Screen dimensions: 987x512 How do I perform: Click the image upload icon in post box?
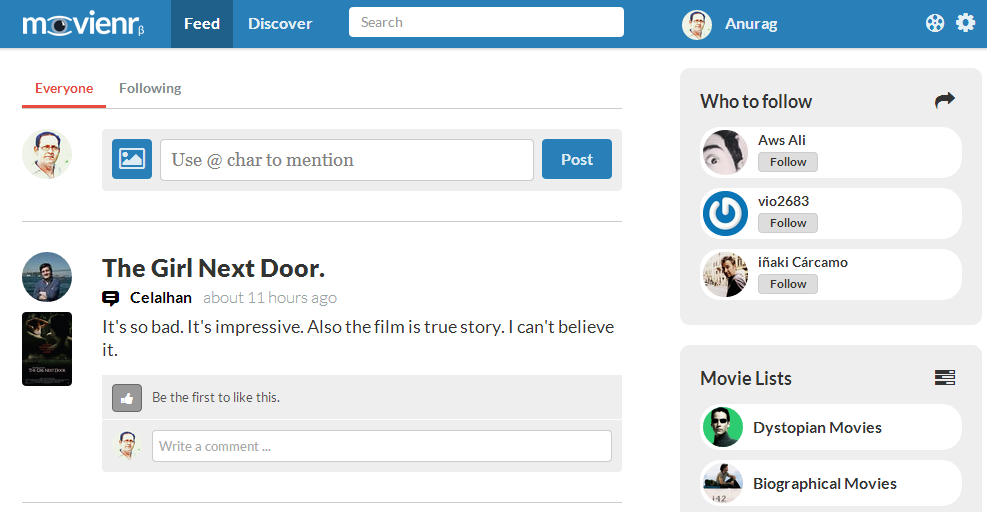tap(132, 159)
